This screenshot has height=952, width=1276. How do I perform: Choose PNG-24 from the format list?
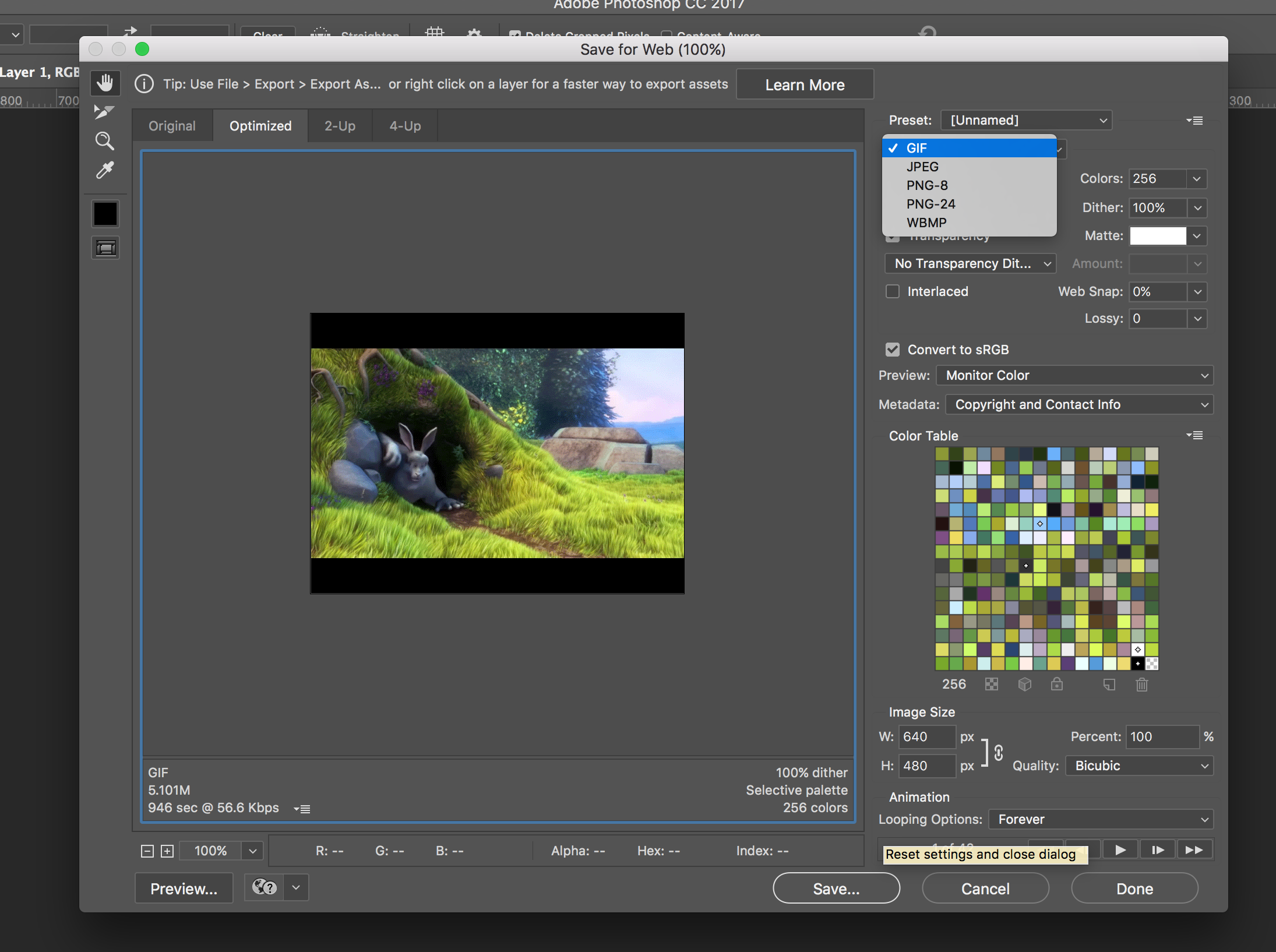coord(970,204)
